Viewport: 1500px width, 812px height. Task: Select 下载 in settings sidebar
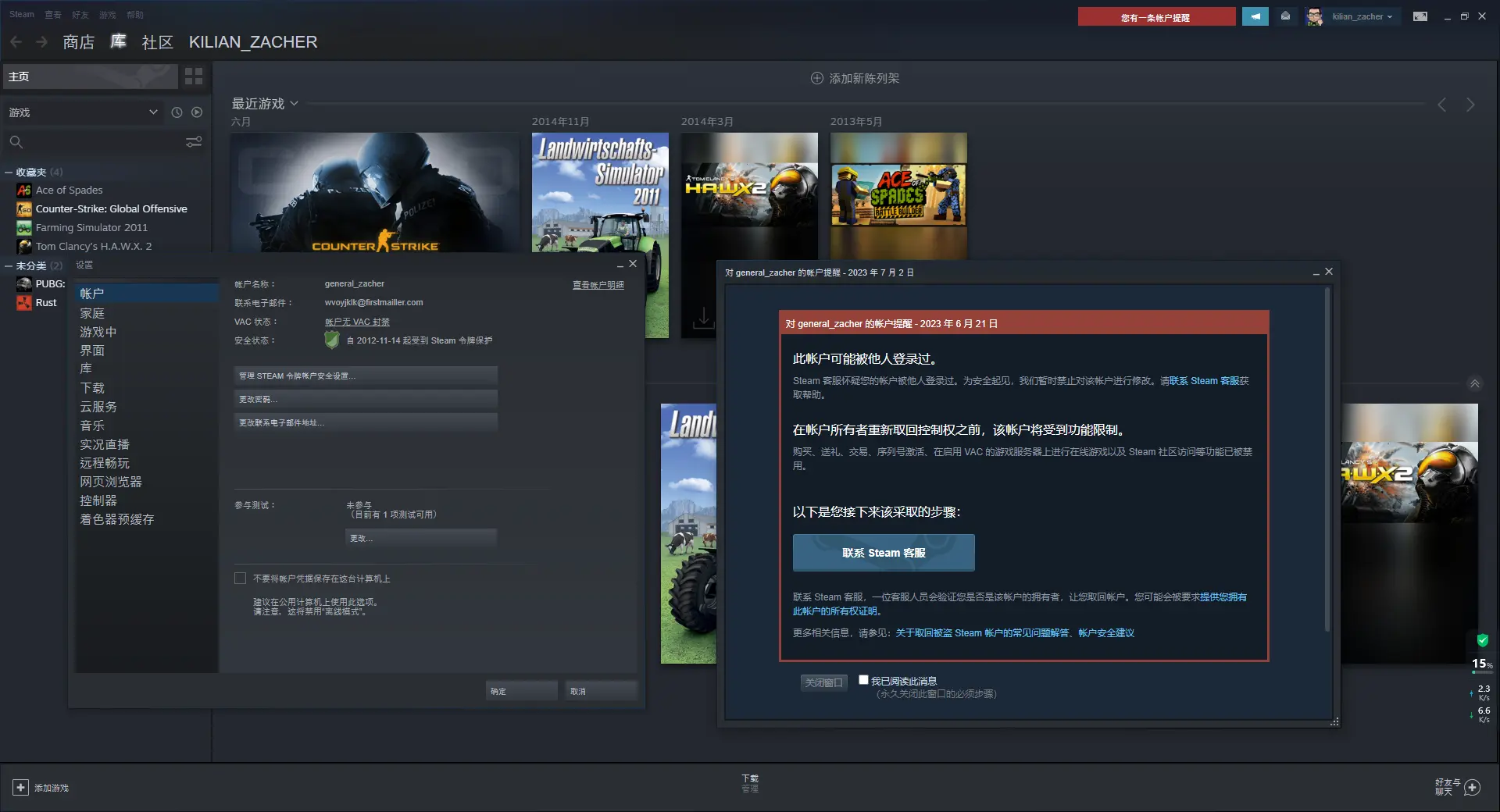click(x=147, y=387)
